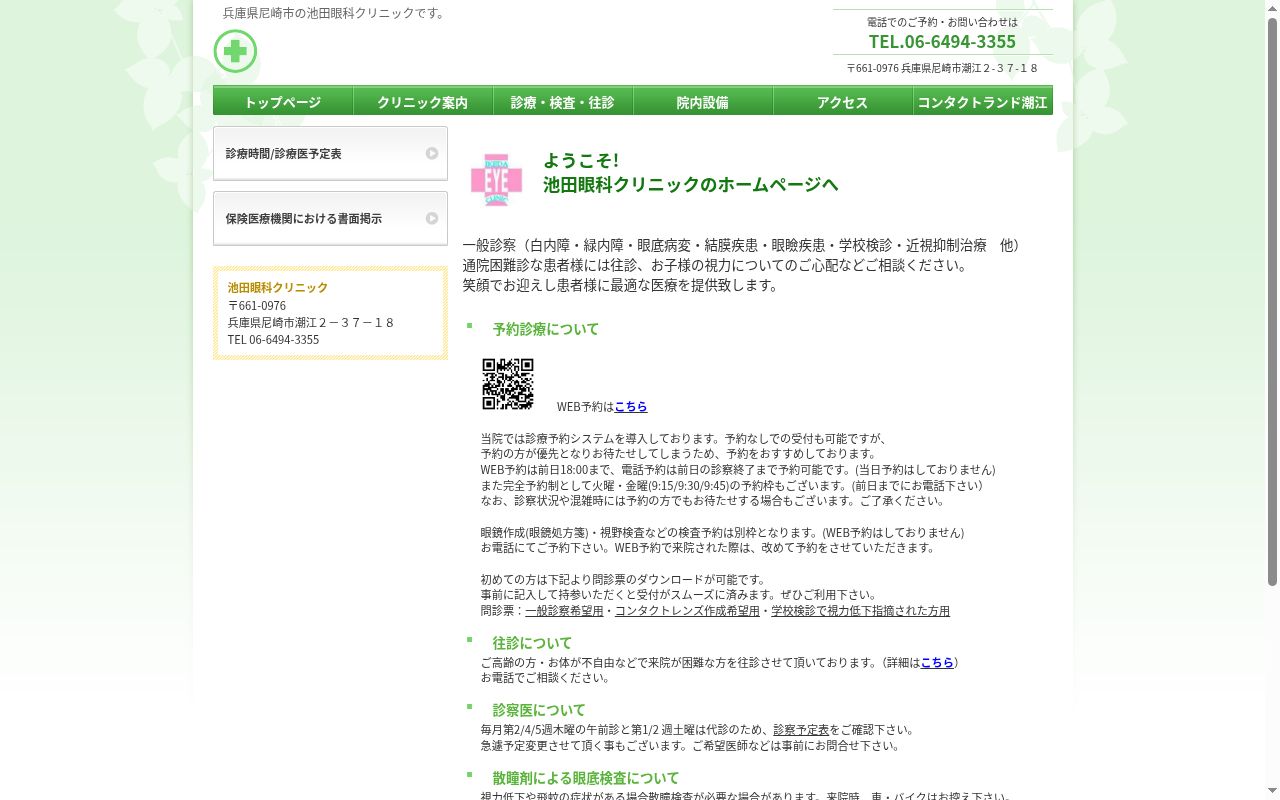Click TEL 06-6494-3355 in the sidebar box
Image resolution: width=1280 pixels, height=800 pixels.
tap(273, 340)
